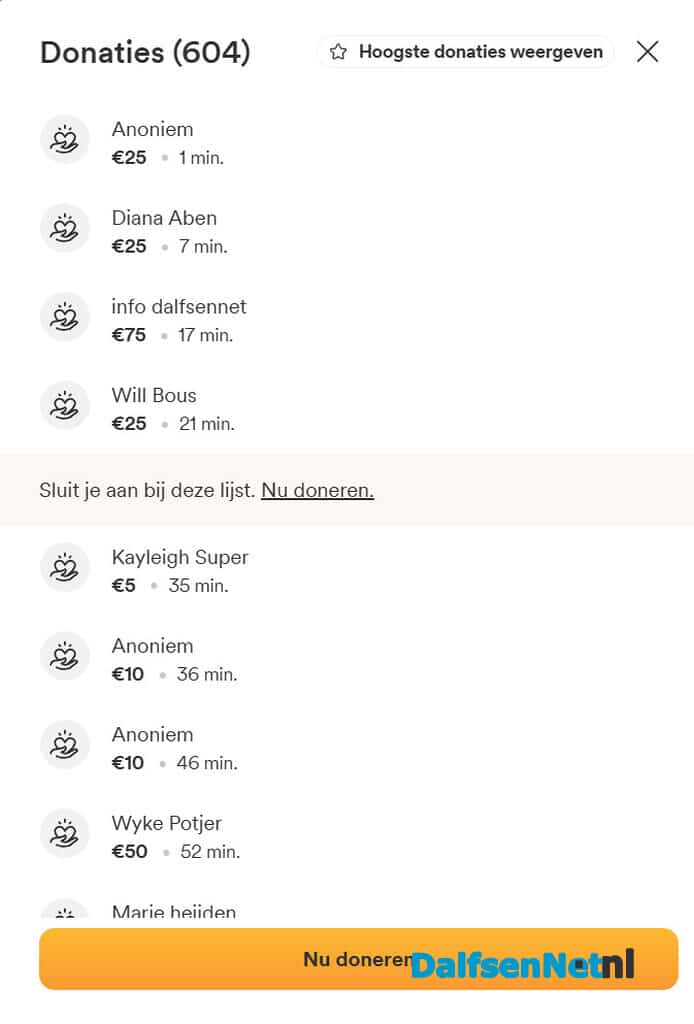Click the icon beside Anoniem 46 min. donation
Viewport: 694px width, 1024px height.
pyautogui.click(x=65, y=744)
